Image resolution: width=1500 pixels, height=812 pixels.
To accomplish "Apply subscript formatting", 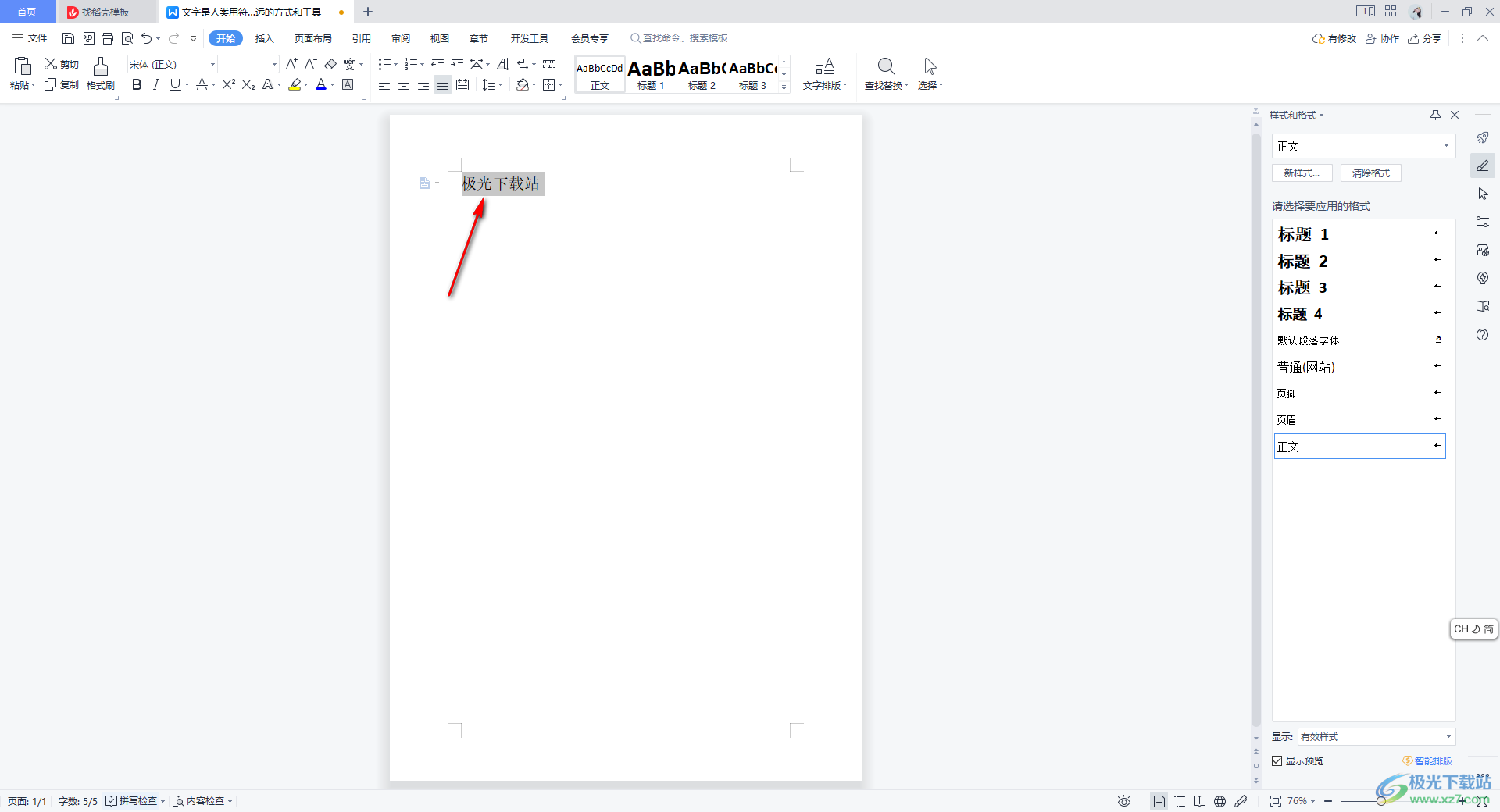I will click(x=248, y=84).
